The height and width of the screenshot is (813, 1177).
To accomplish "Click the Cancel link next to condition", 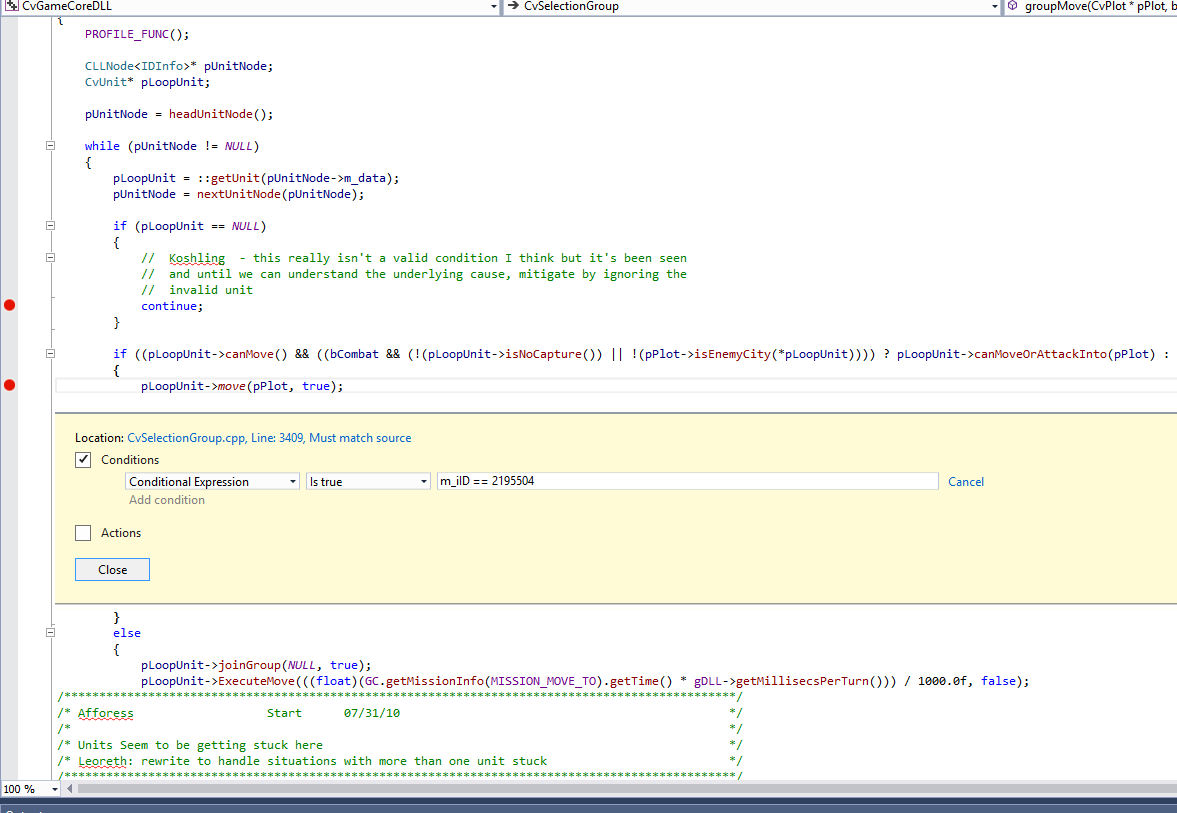I will (x=966, y=482).
